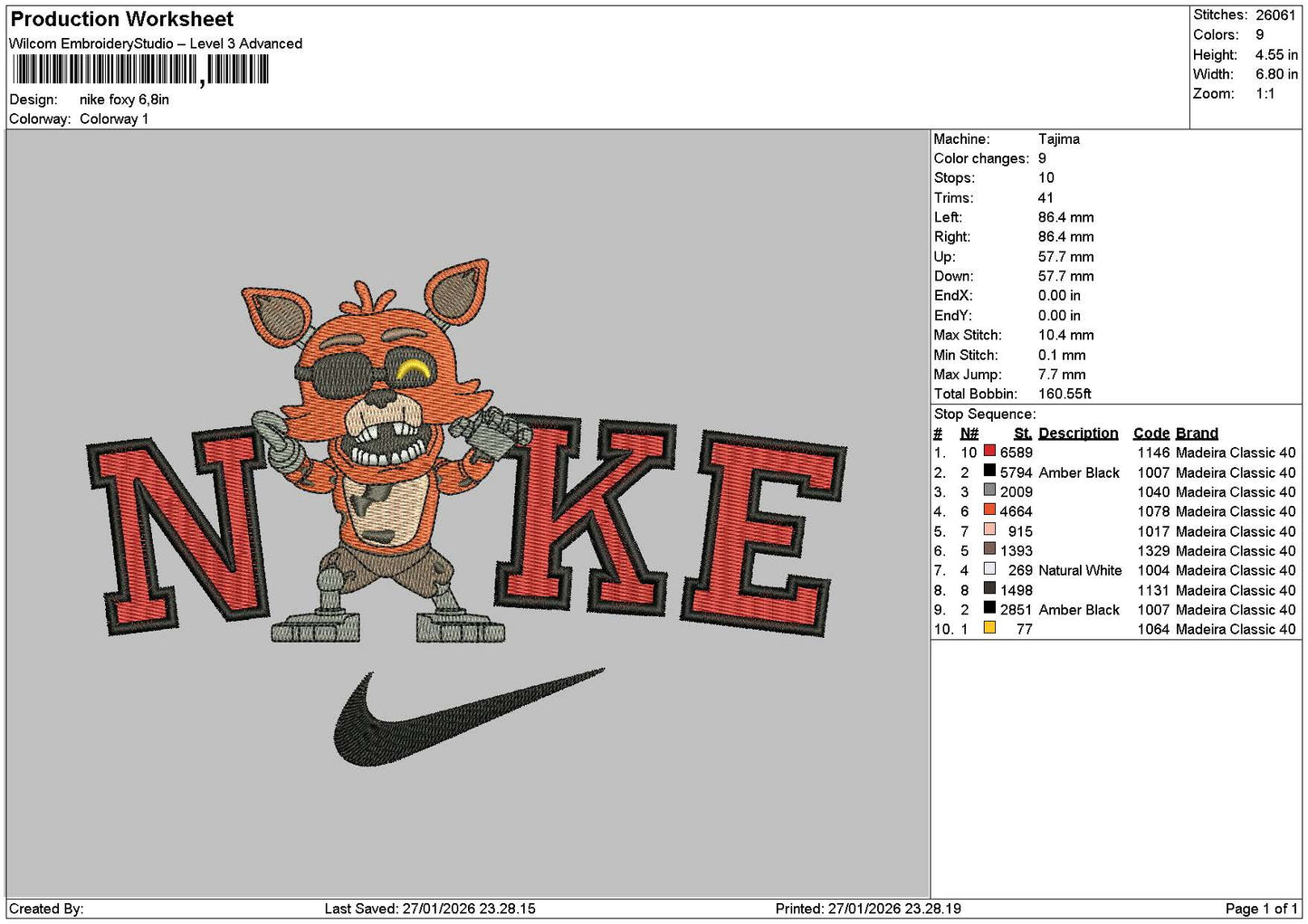Select the Stitches value "26061"
This screenshot has height=924, width=1308.
point(1275,14)
